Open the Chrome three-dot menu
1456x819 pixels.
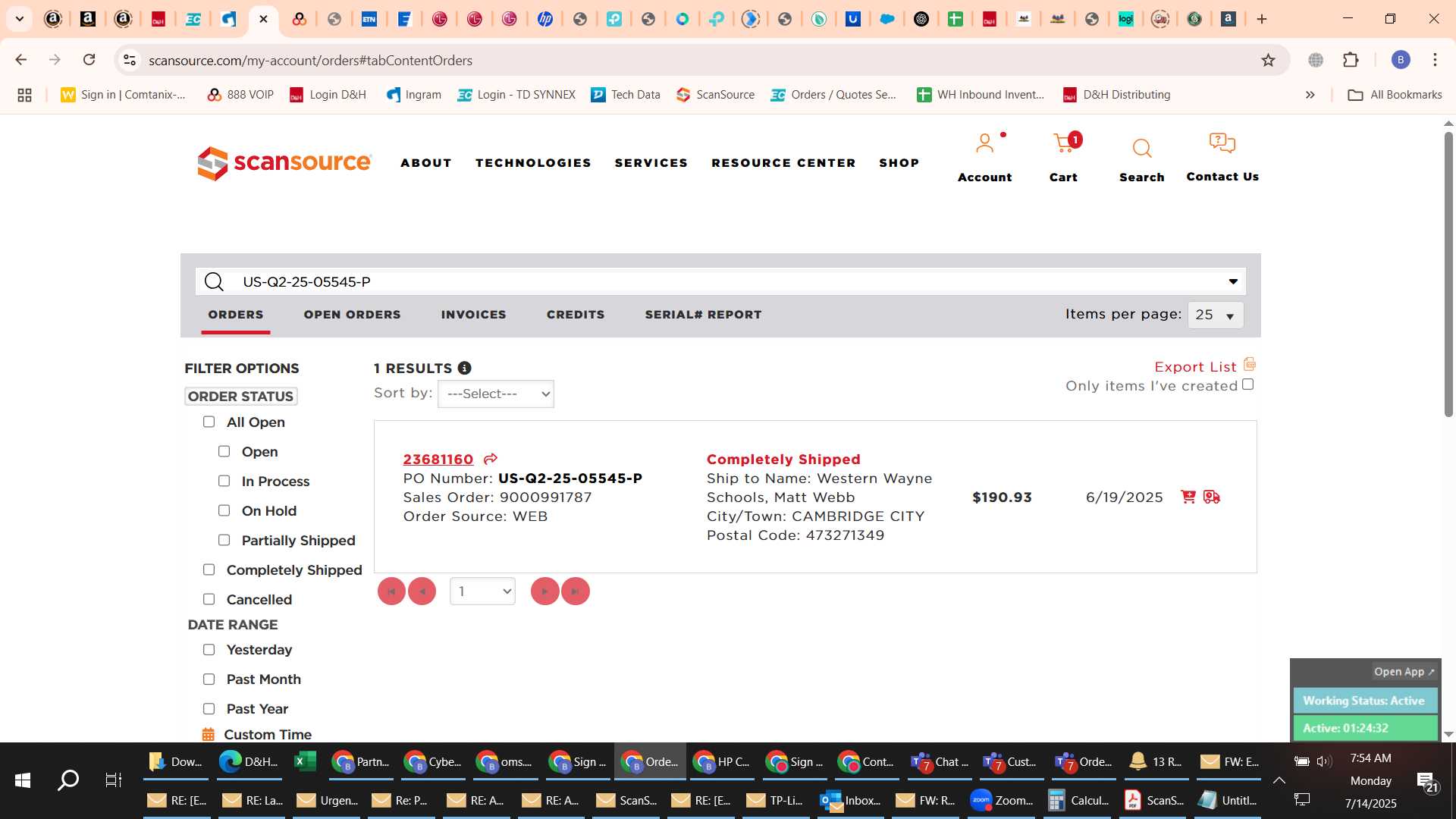point(1435,60)
